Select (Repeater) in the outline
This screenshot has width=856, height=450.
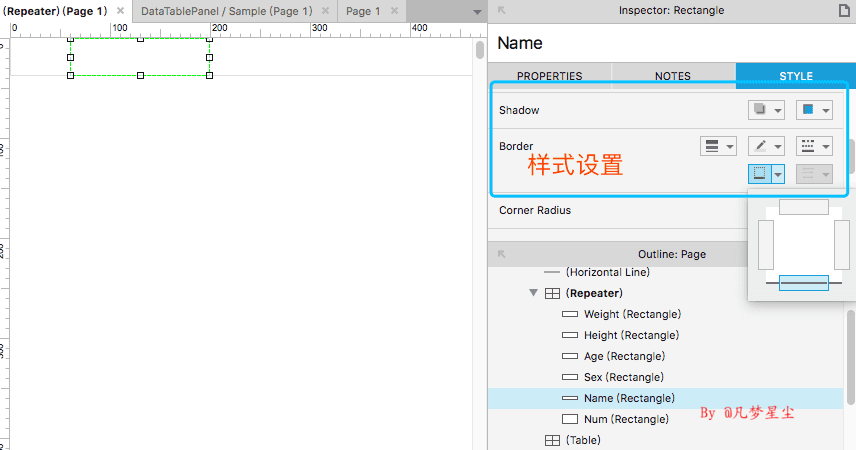[x=594, y=293]
